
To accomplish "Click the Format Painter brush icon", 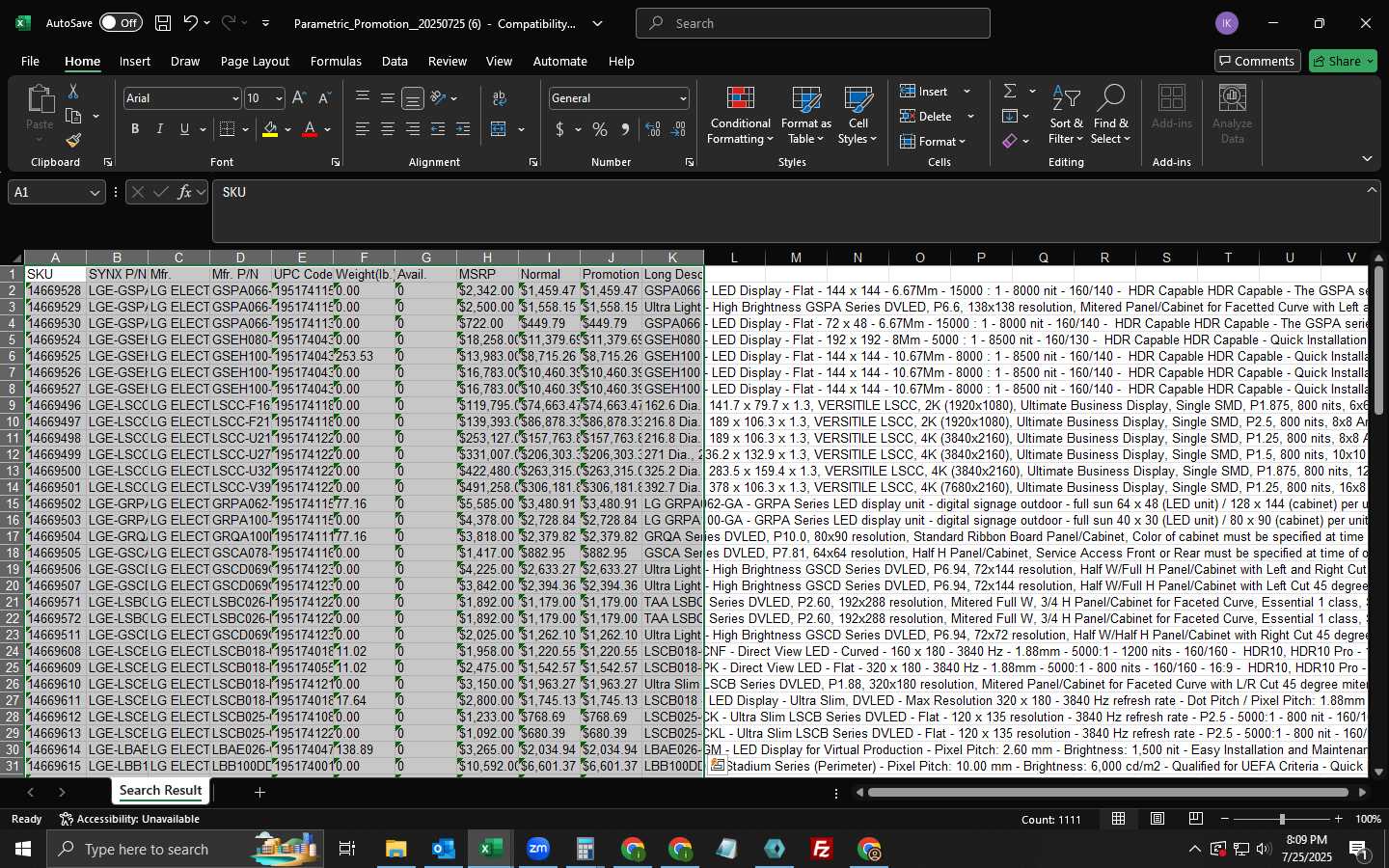I will coord(73,141).
